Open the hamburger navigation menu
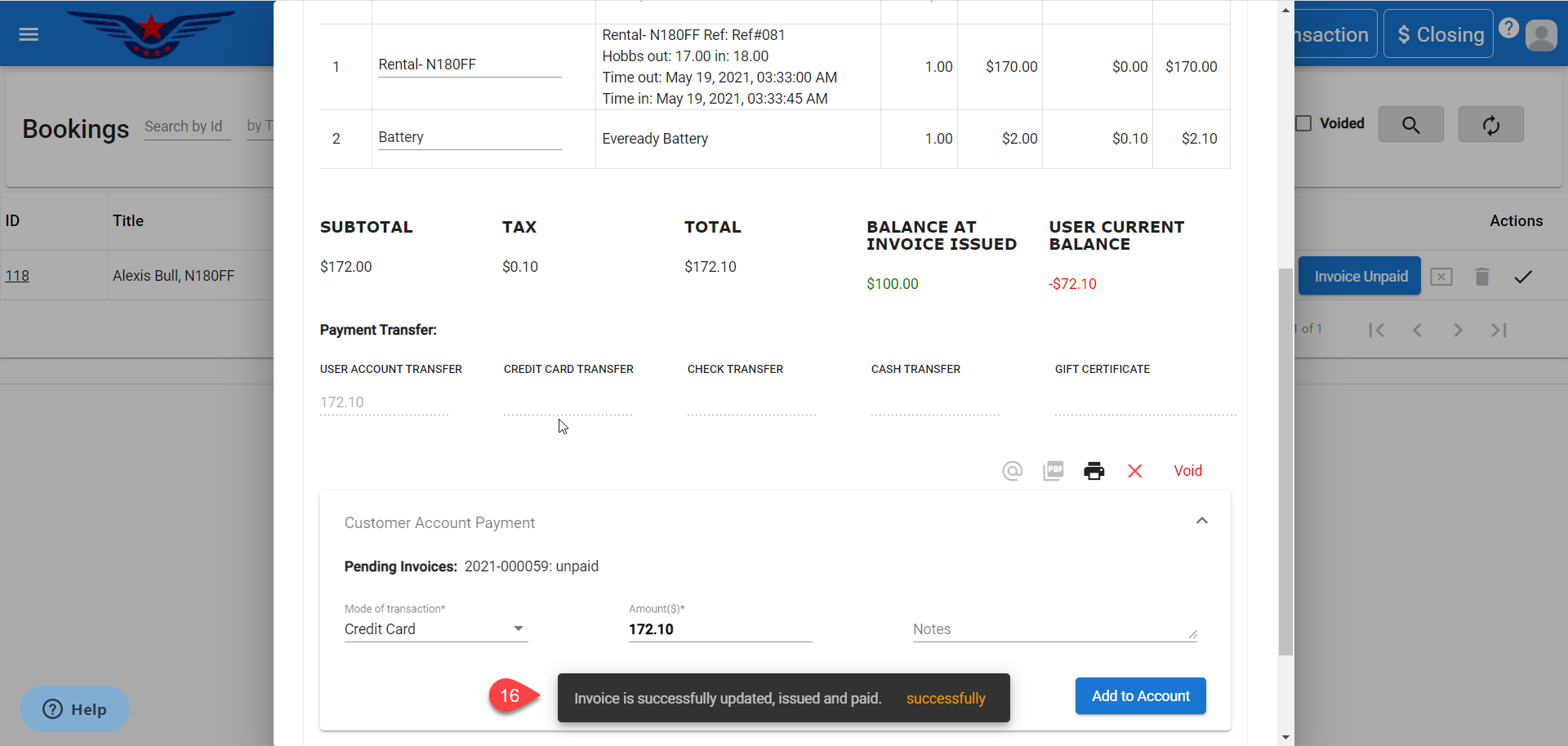This screenshot has width=1568, height=746. 29,34
